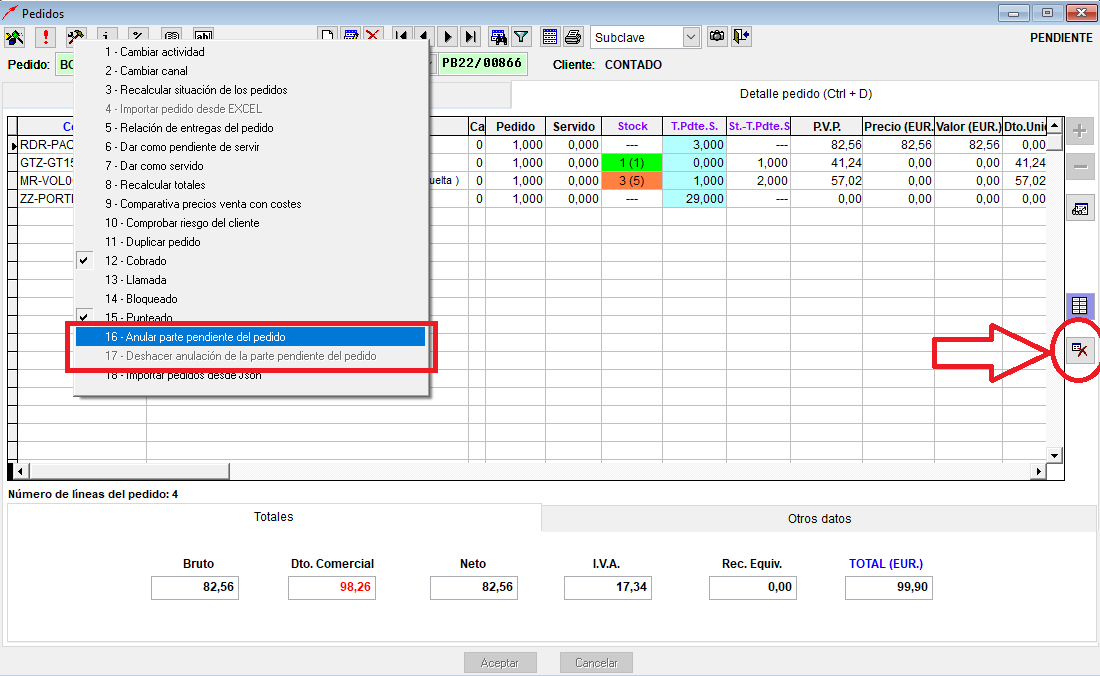Select '11 - Duplicar pedido' menu entry

click(250, 241)
